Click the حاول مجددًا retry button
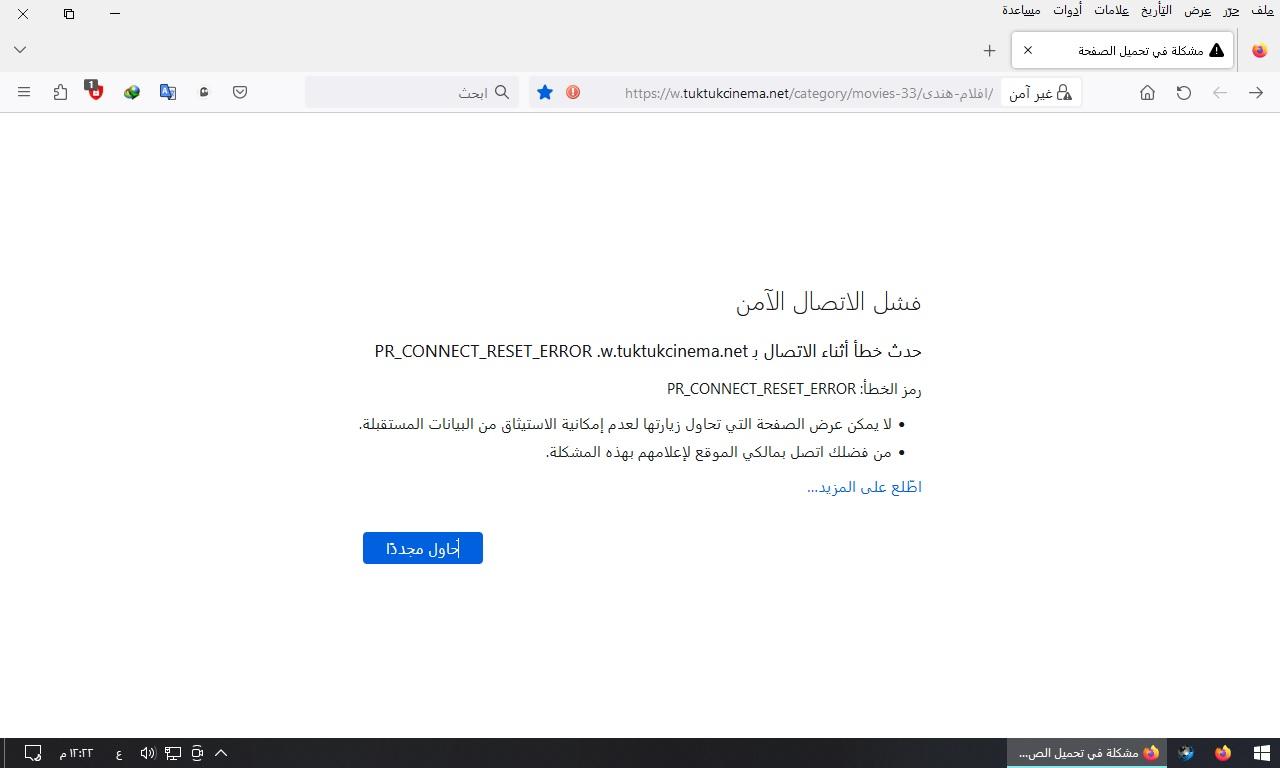The height and width of the screenshot is (768, 1280). 423,548
